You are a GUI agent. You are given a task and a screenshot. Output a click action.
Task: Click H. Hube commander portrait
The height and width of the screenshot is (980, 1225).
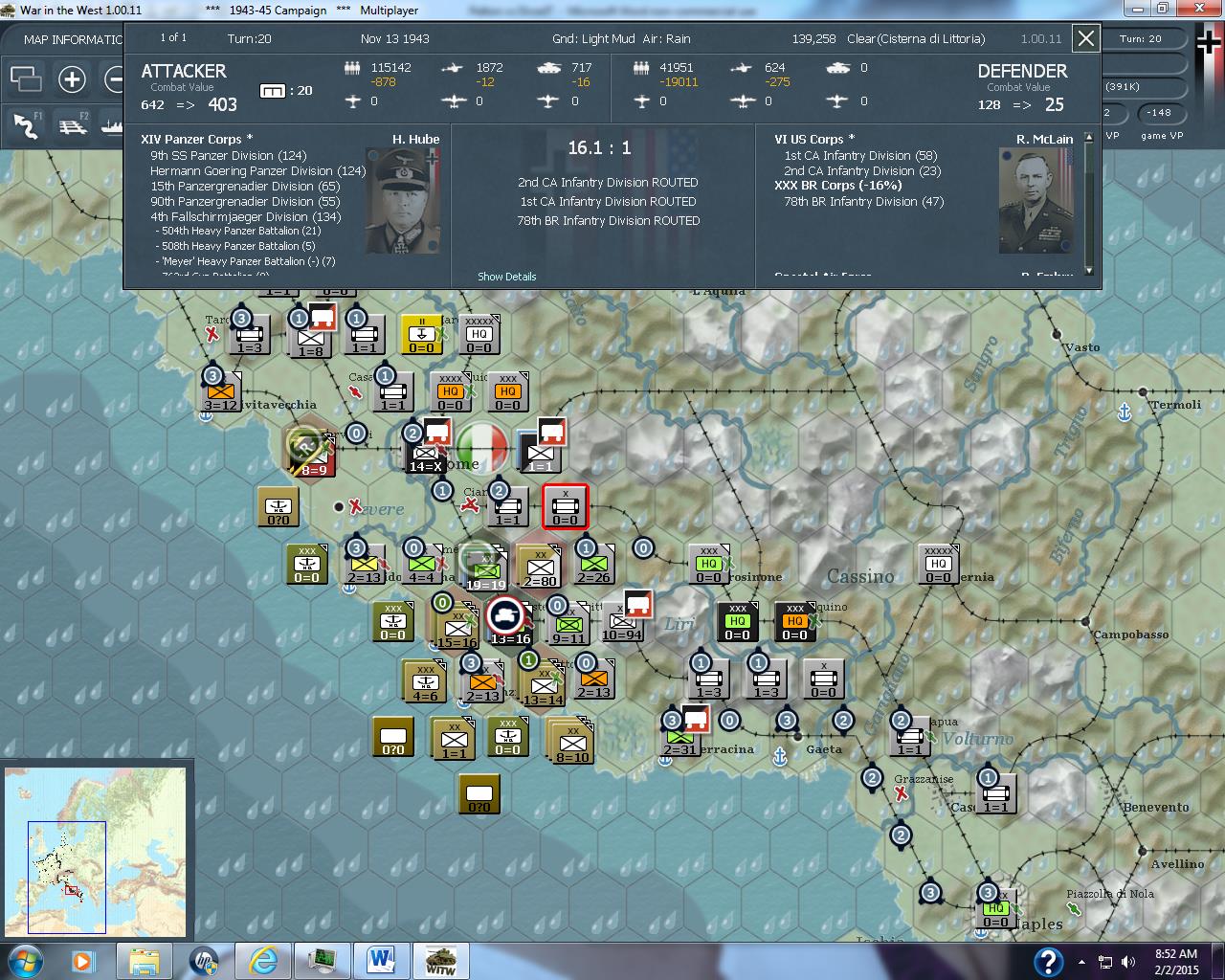coord(403,200)
